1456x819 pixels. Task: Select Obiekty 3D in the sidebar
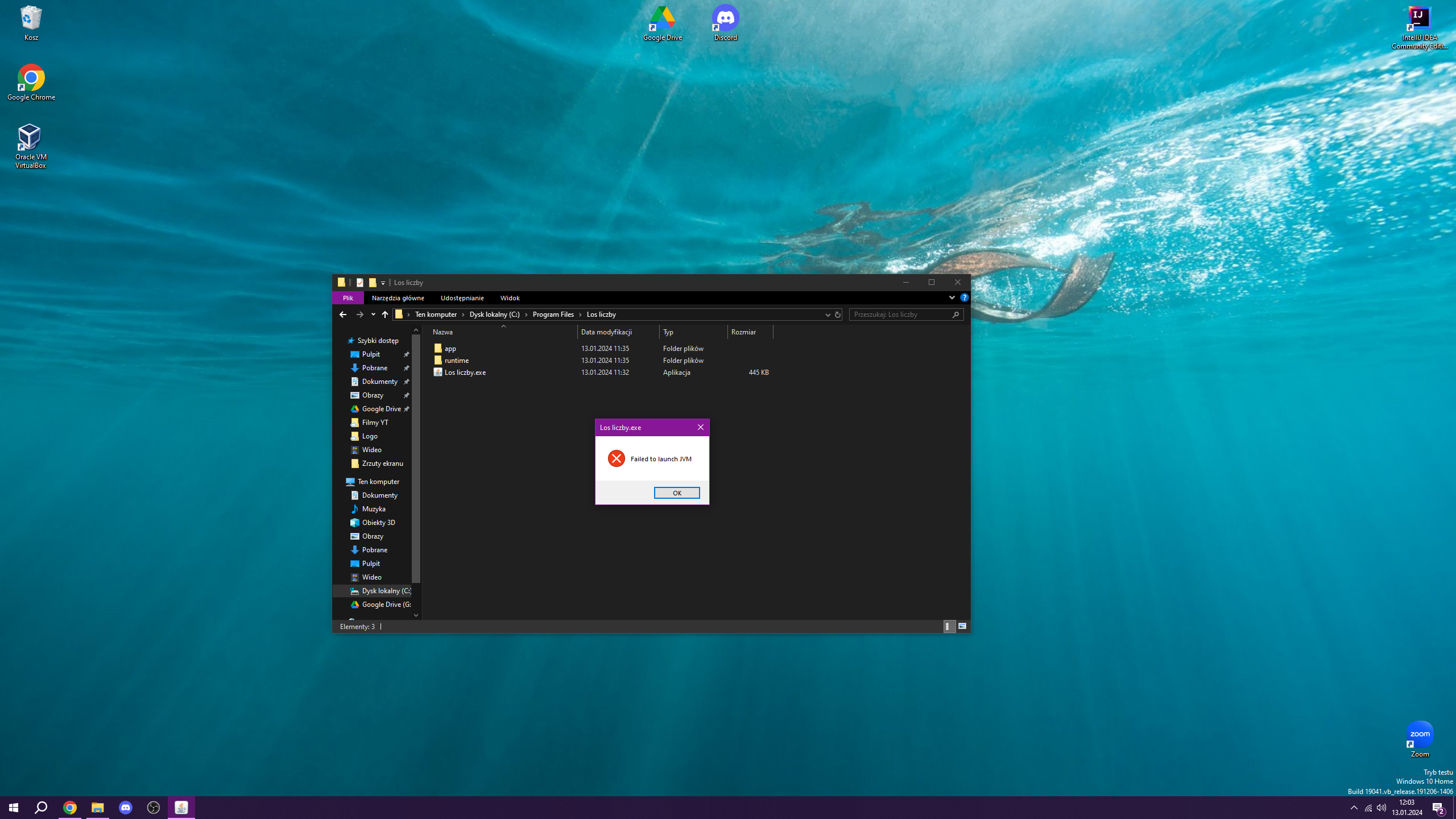[x=378, y=522]
